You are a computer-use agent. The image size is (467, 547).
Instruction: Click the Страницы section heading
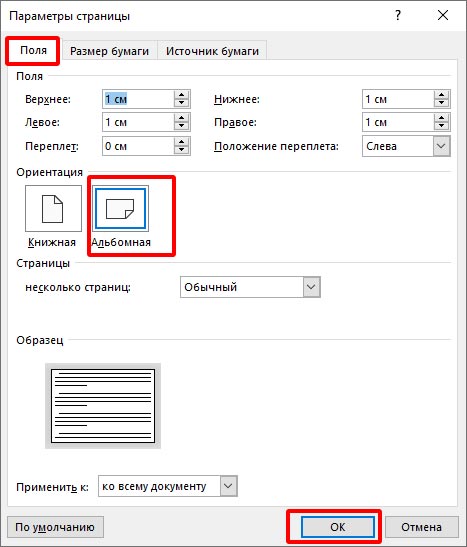click(43, 263)
